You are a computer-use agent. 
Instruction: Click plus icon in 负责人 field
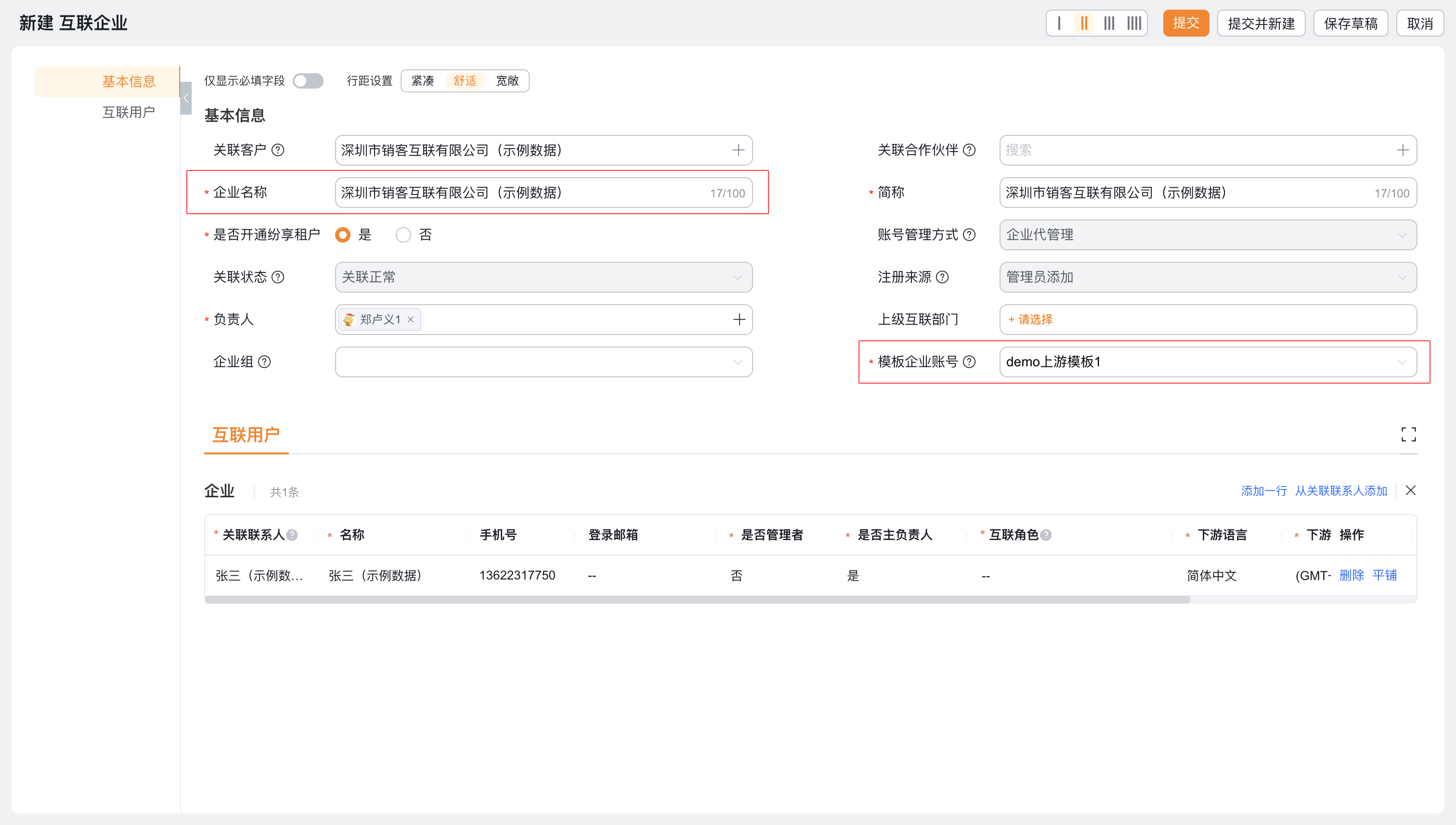[739, 320]
